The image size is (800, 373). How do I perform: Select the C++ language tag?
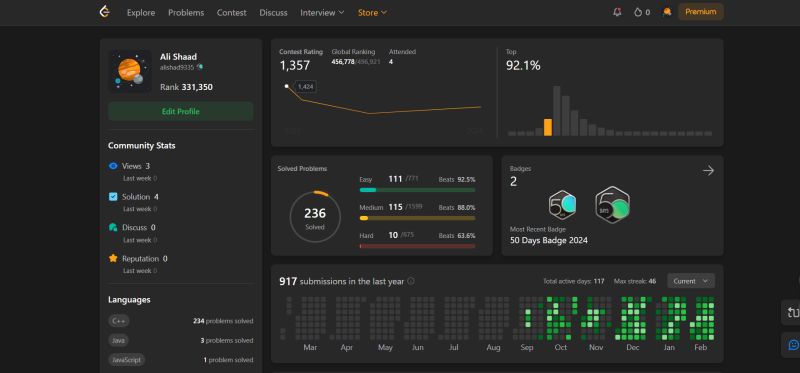coord(119,321)
